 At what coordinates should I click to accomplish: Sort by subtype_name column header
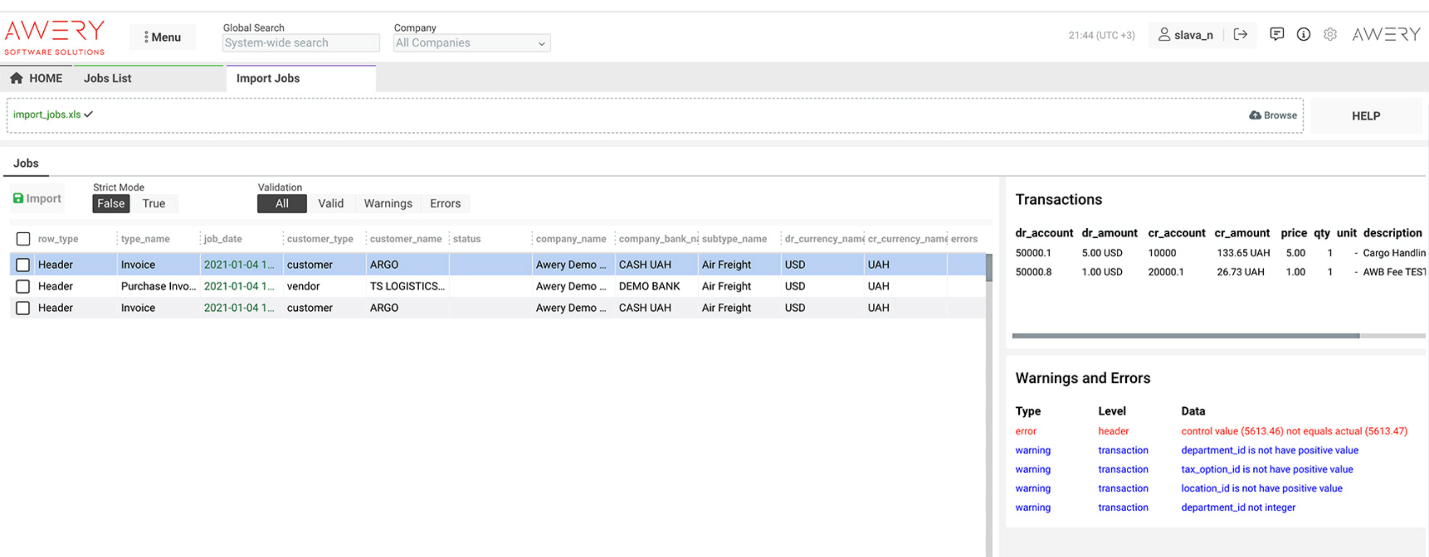(x=735, y=239)
